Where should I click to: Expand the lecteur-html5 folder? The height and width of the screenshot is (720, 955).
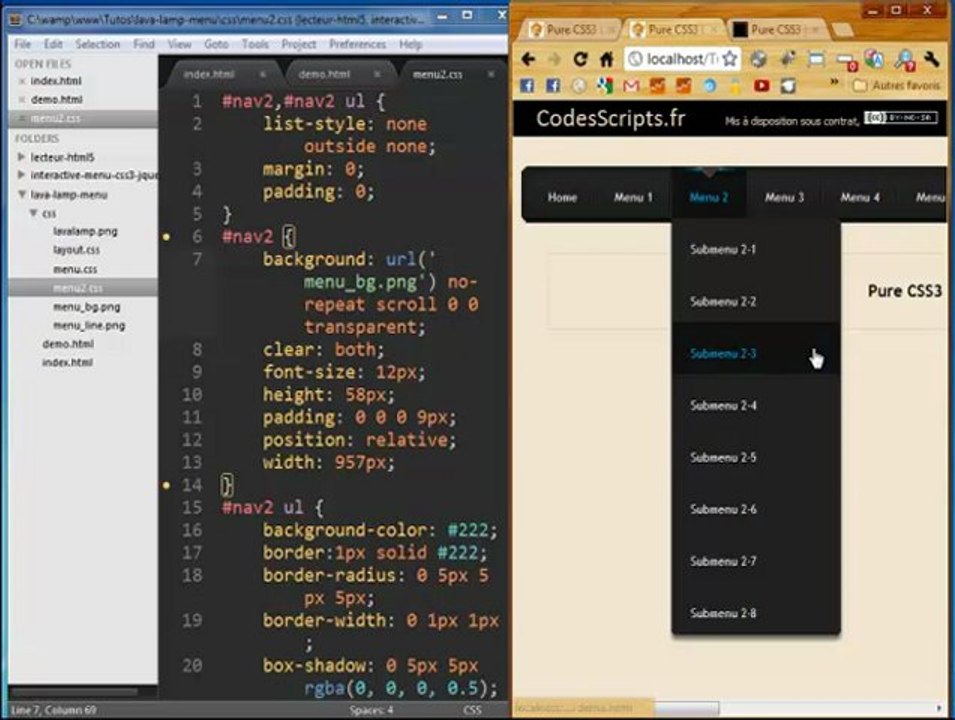click(21, 157)
